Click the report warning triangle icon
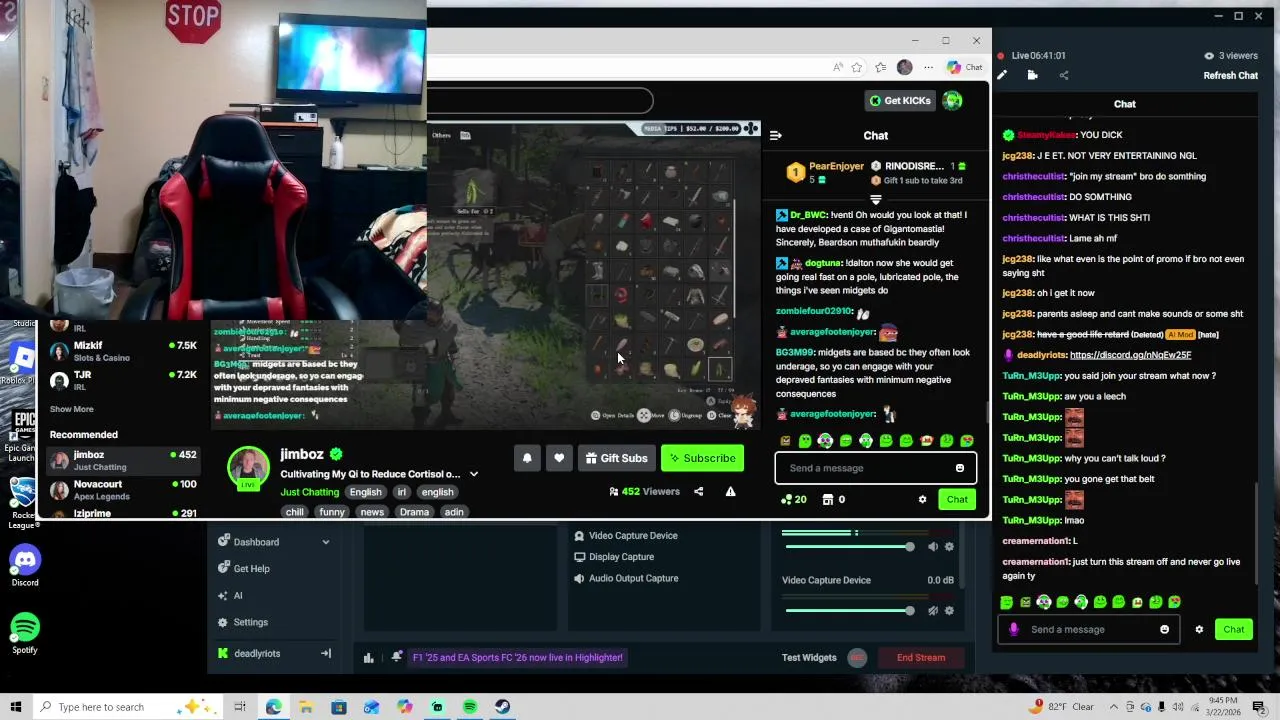The width and height of the screenshot is (1280, 720). pyautogui.click(x=730, y=492)
